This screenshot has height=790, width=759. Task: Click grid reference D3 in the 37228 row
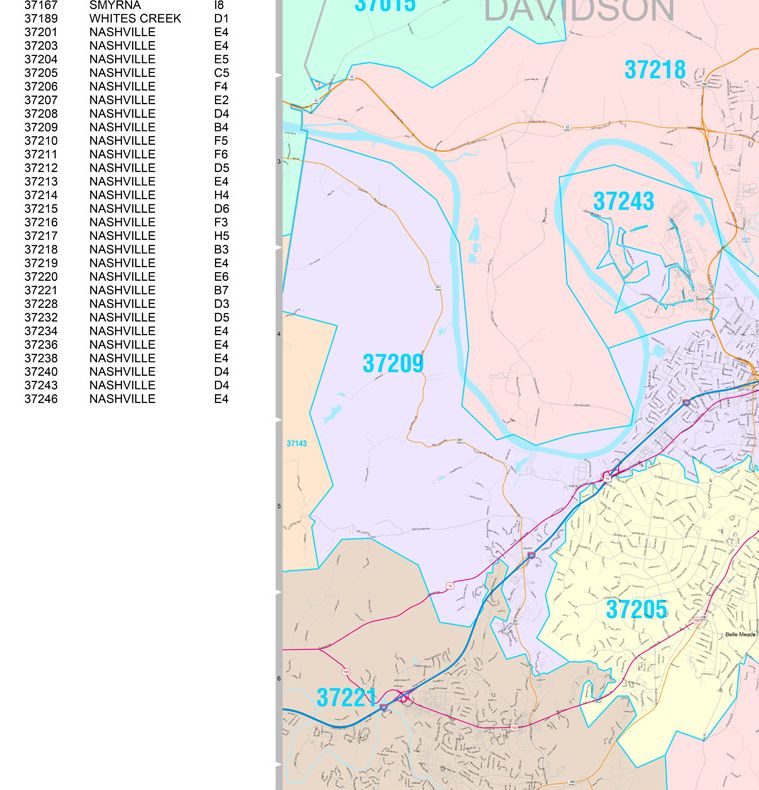pos(221,304)
